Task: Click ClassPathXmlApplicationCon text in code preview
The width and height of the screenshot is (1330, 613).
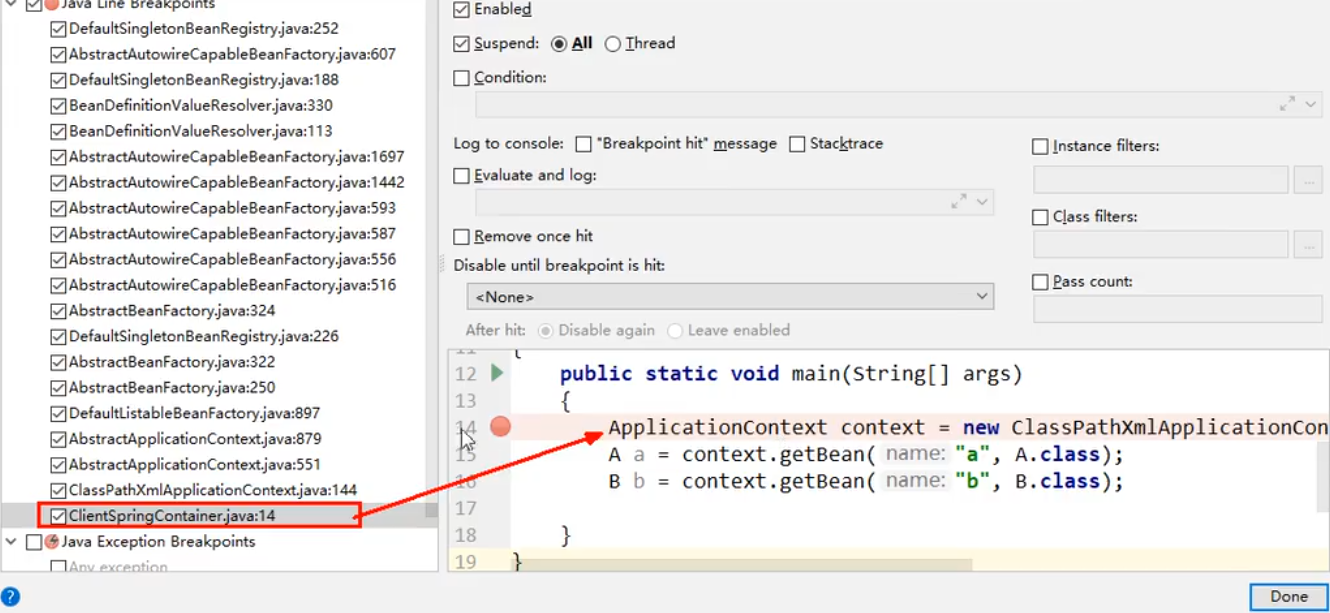Action: coord(1170,428)
